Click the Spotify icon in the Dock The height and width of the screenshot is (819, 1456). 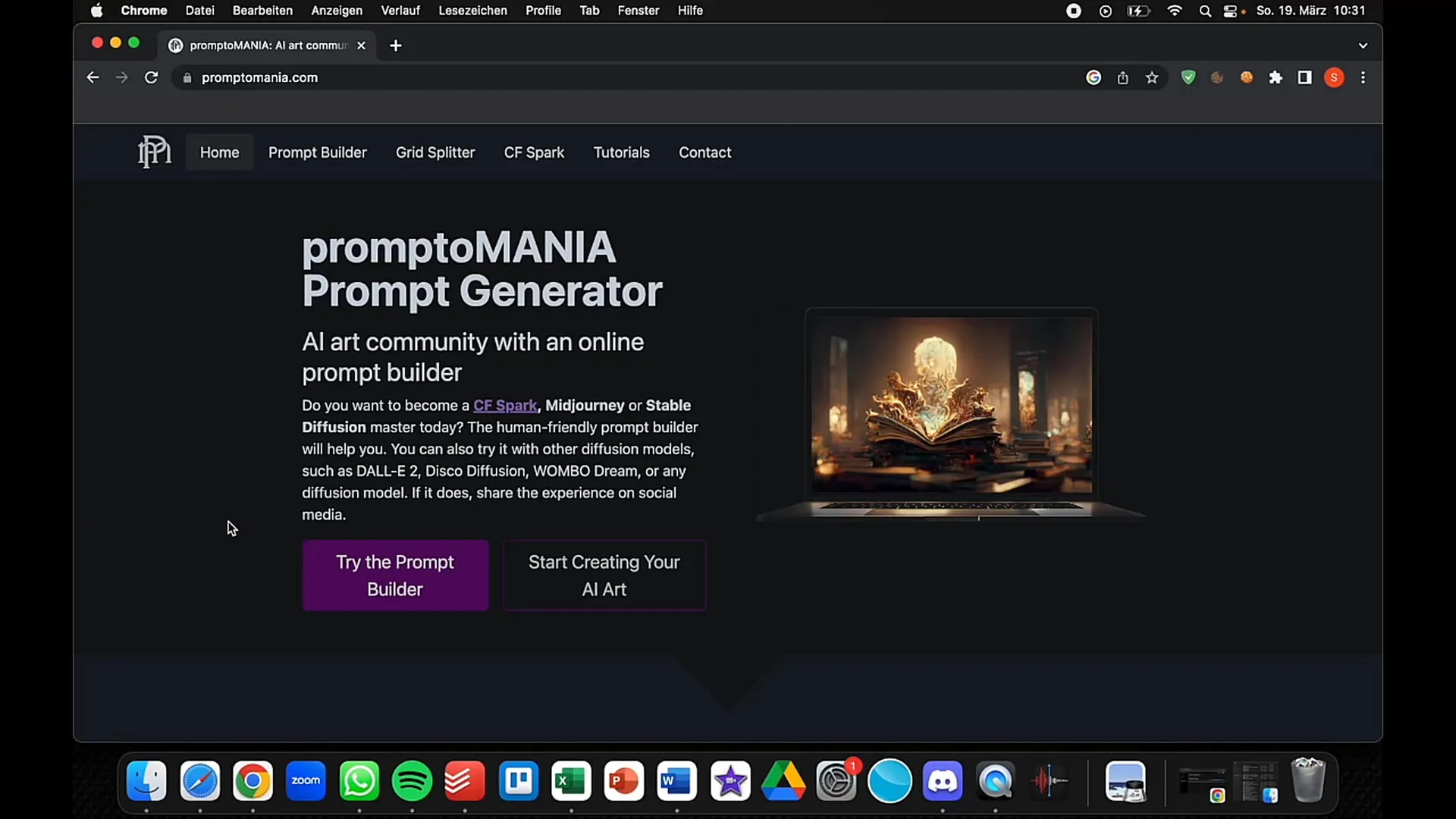412,782
